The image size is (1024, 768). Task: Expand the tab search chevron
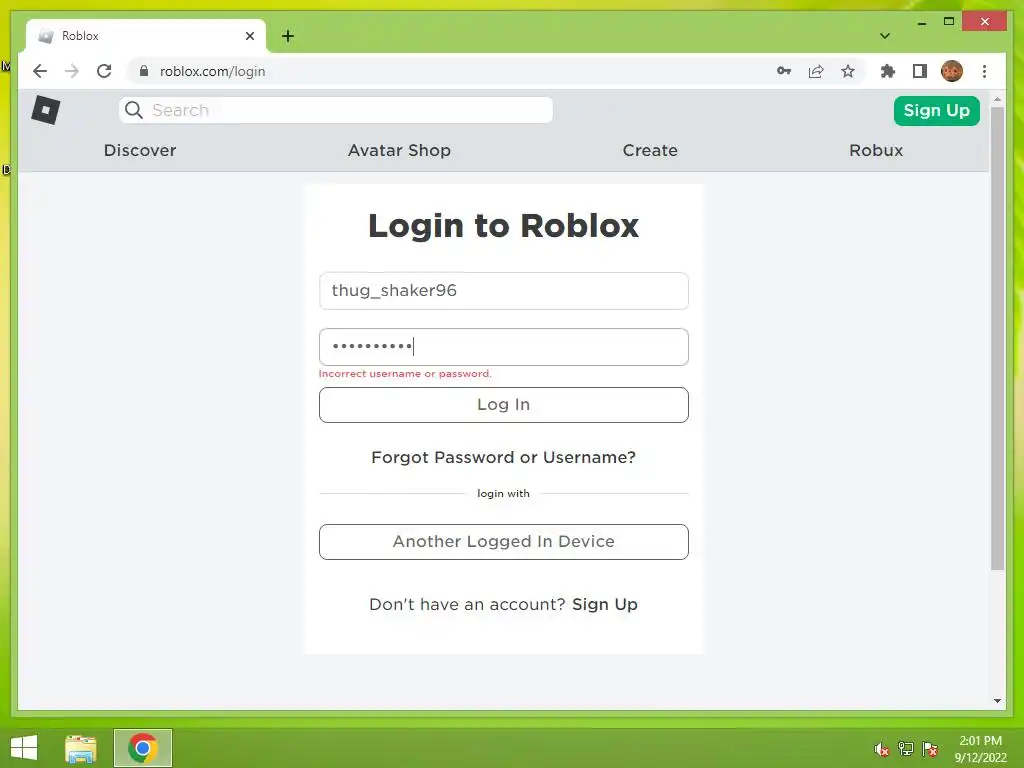[x=885, y=36]
